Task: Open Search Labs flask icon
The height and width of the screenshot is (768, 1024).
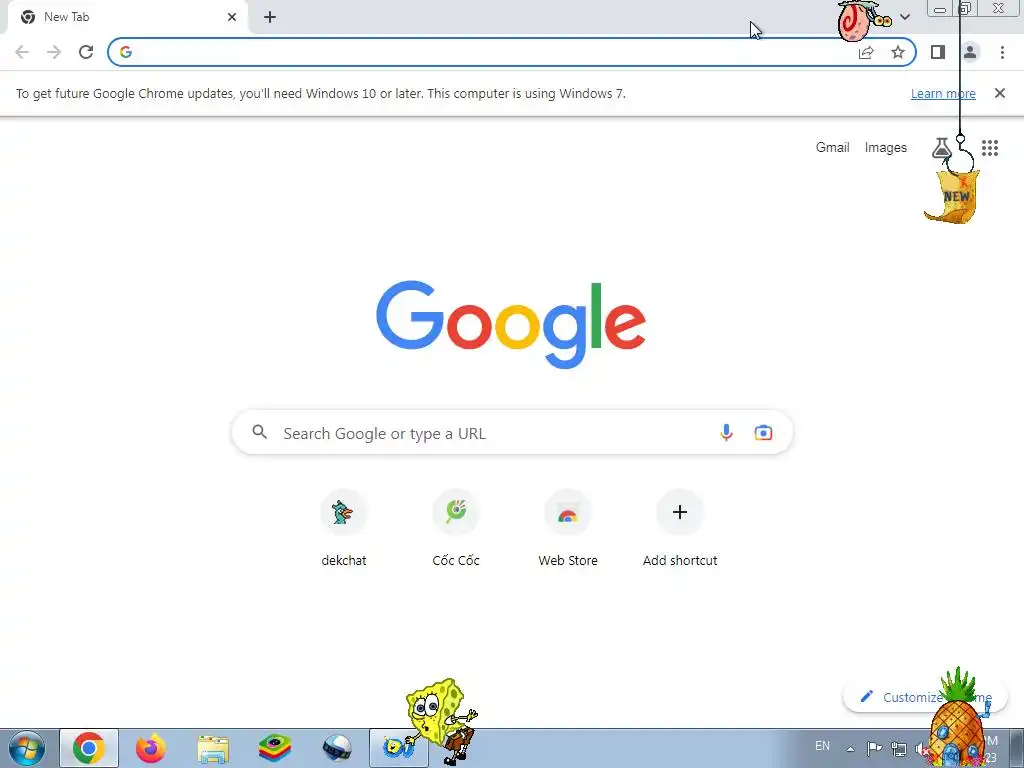Action: tap(941, 148)
